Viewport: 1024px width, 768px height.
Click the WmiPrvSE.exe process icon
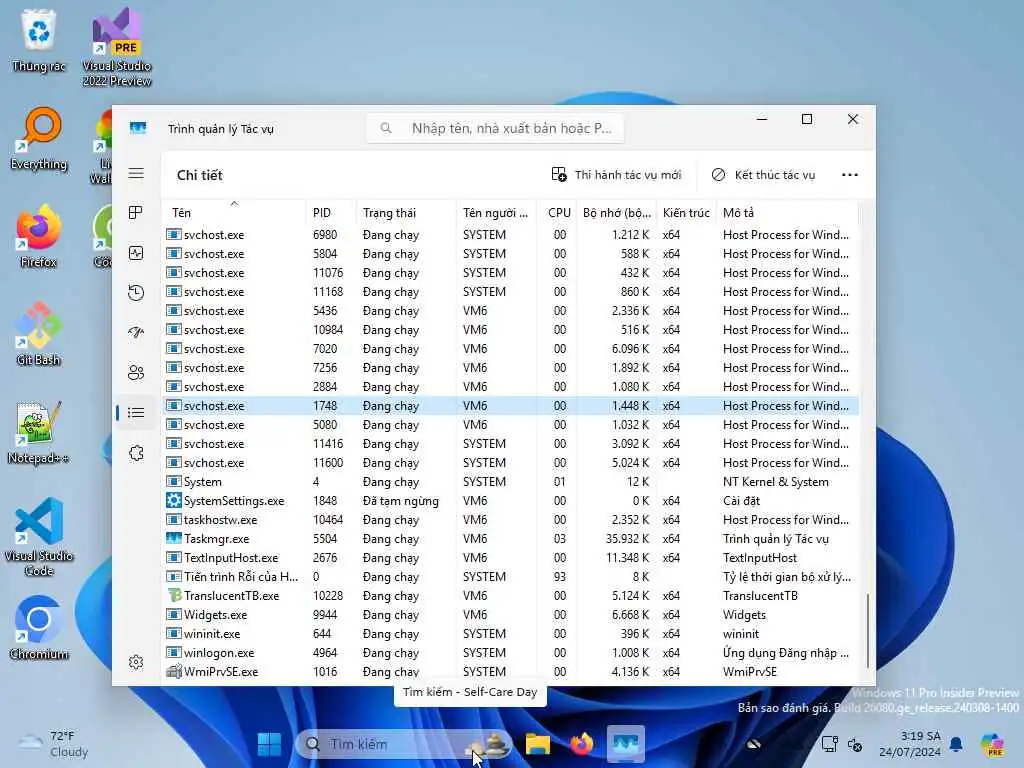tap(174, 671)
